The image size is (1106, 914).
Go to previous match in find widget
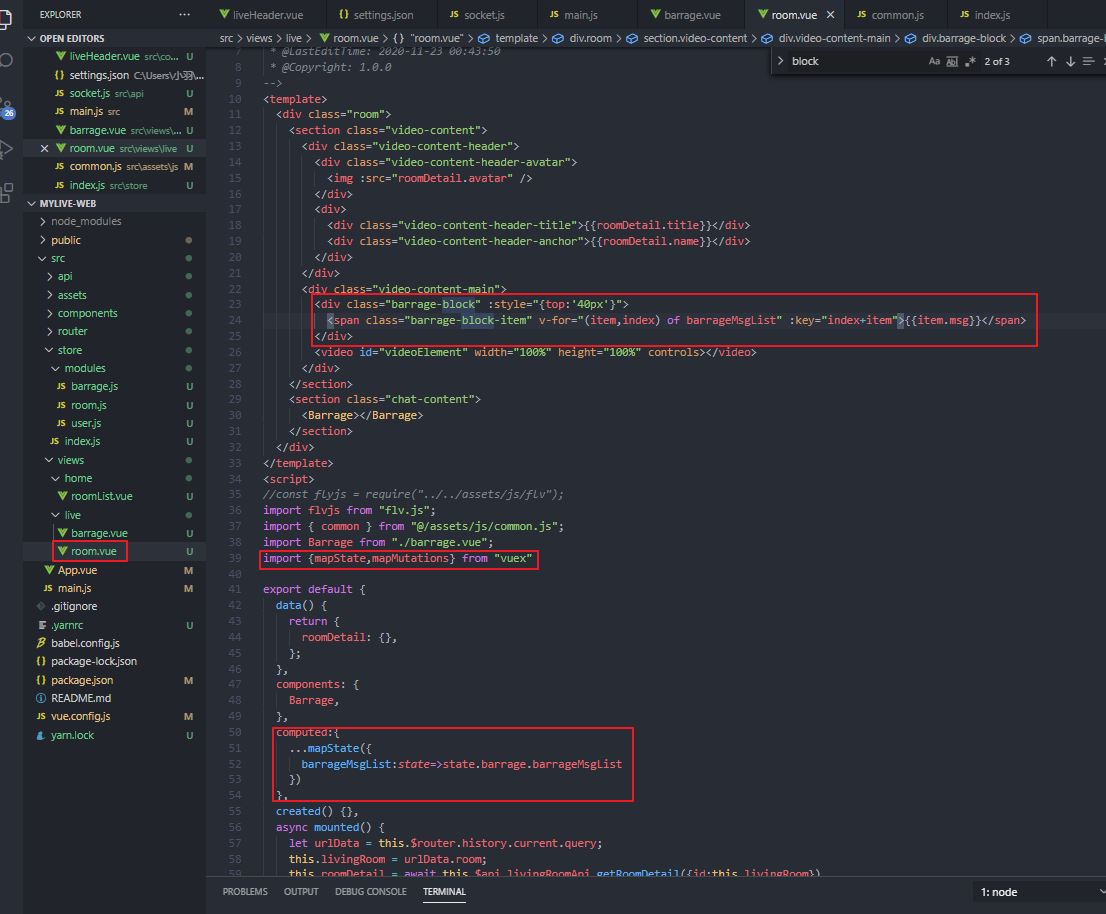(1051, 61)
